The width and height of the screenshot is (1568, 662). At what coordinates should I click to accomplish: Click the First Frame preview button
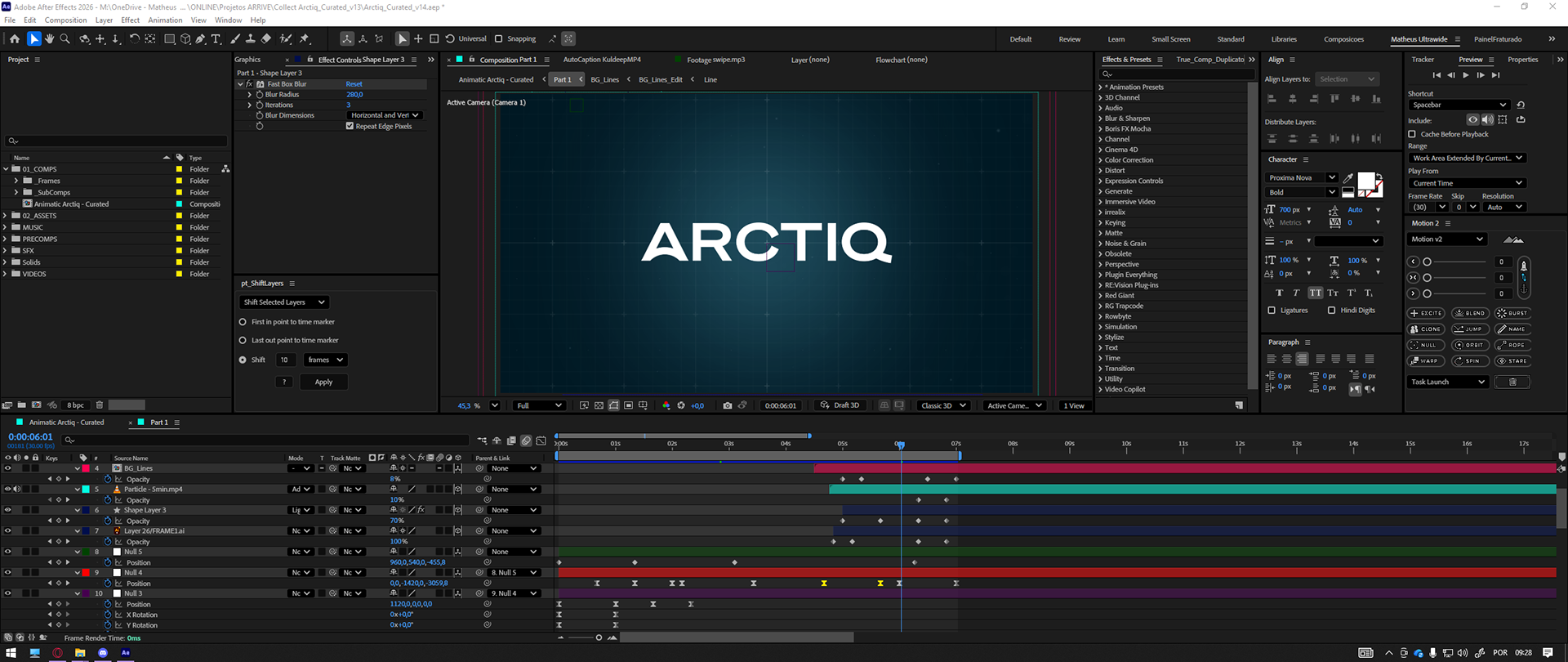(x=1437, y=75)
